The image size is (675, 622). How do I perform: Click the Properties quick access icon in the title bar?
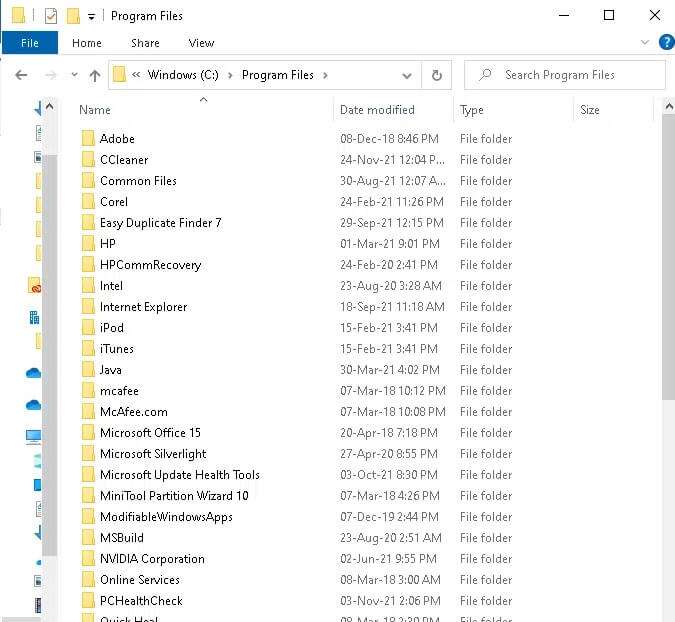[51, 16]
